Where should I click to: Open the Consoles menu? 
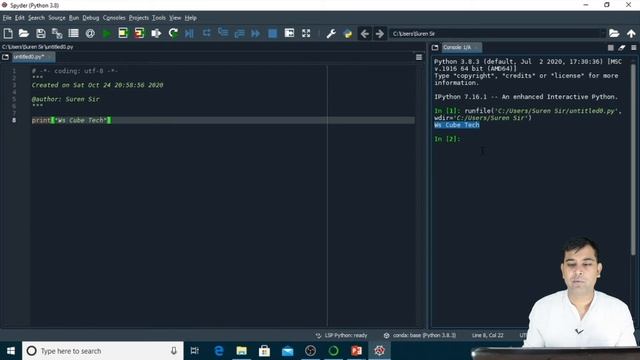click(x=114, y=18)
